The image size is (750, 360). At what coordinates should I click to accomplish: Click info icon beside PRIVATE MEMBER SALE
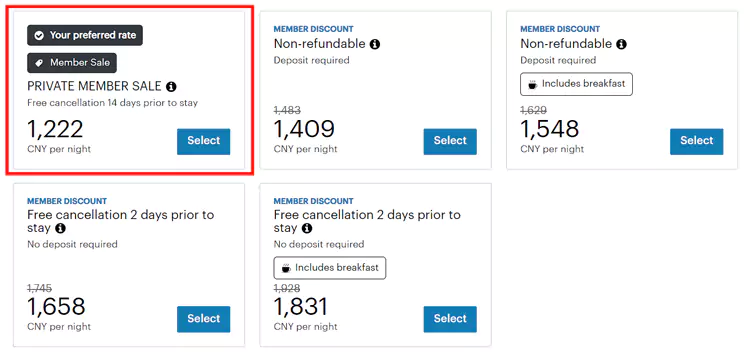(171, 87)
